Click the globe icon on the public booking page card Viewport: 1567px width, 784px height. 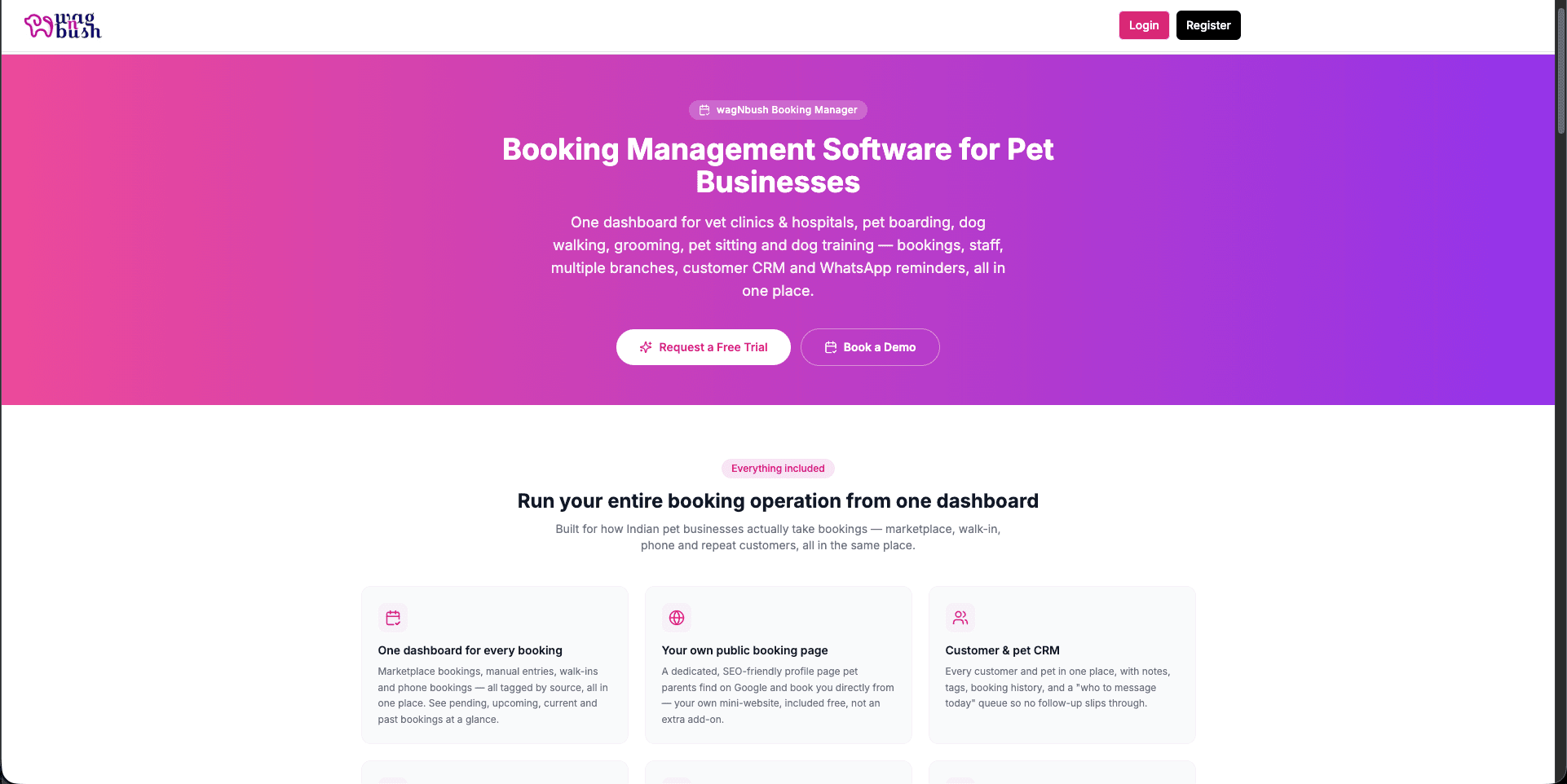677,618
